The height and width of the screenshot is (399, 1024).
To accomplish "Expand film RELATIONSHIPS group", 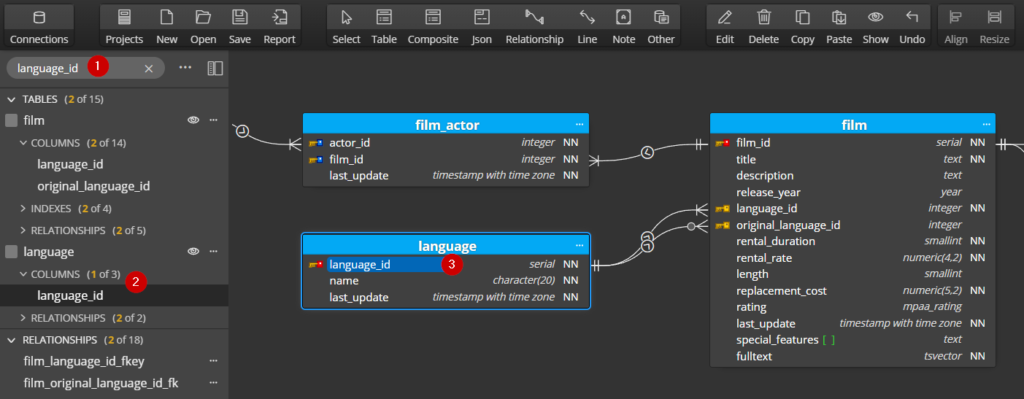I will (24, 230).
